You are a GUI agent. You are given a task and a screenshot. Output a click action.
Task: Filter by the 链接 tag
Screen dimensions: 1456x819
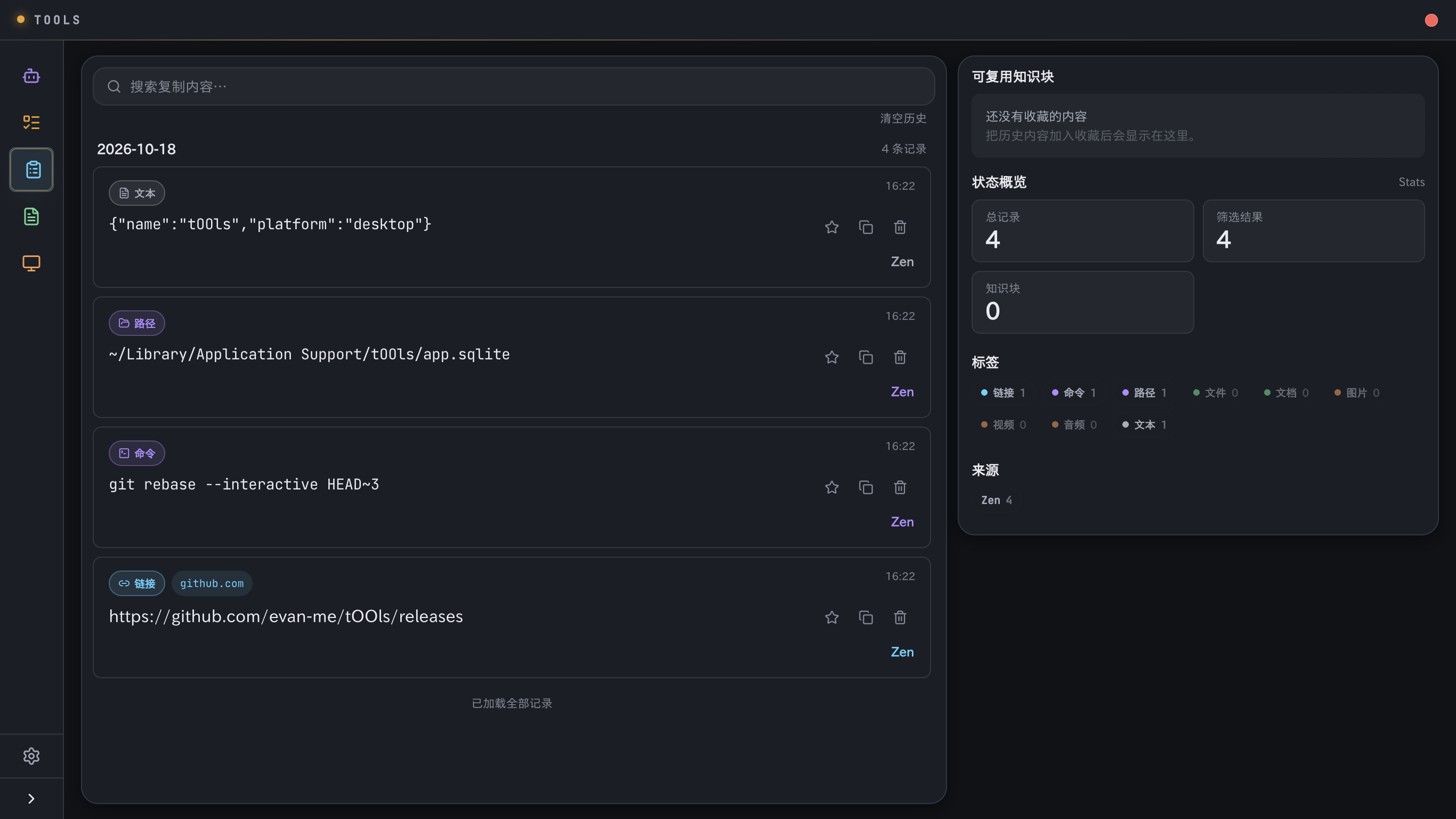point(1003,392)
